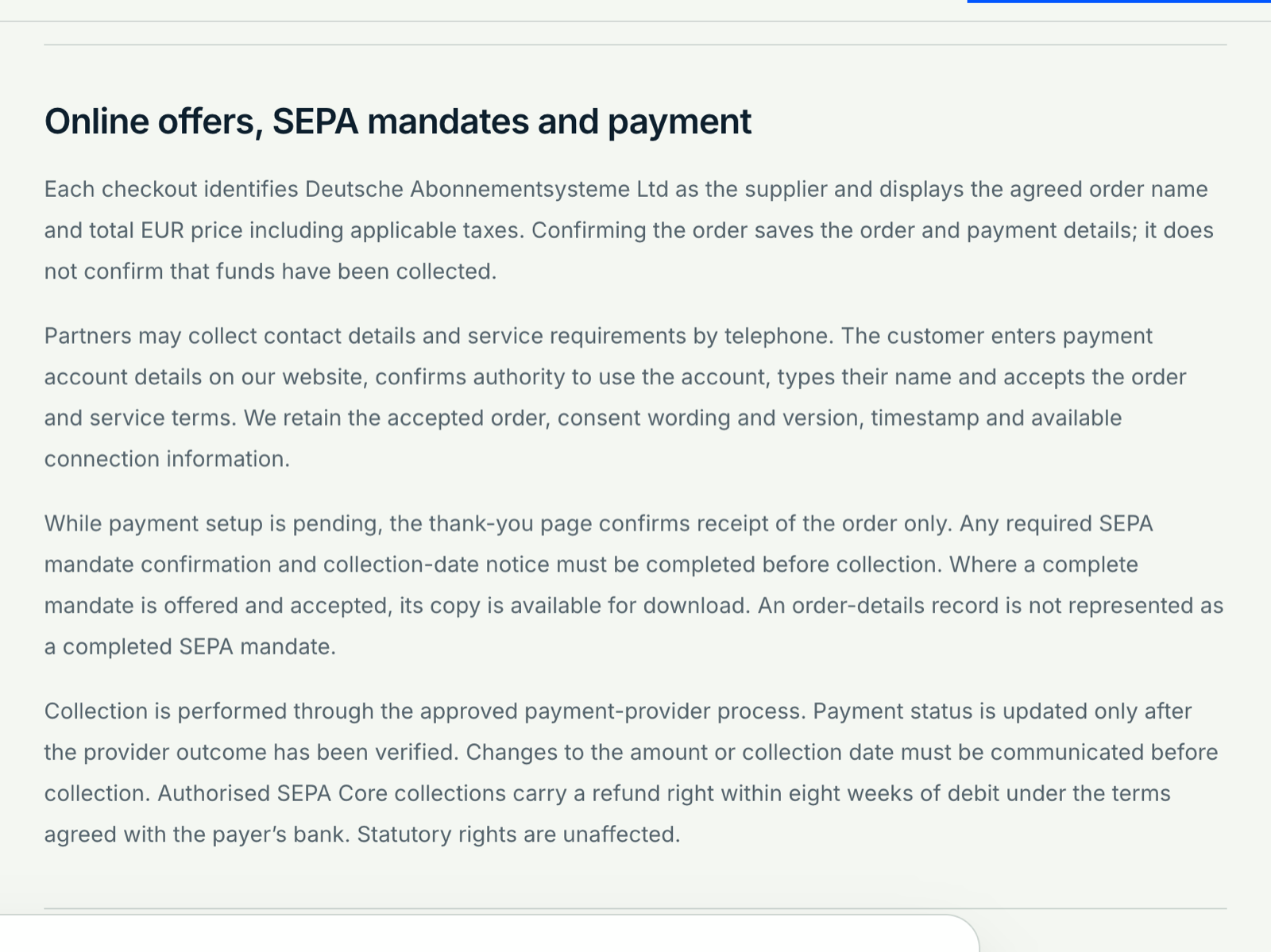The image size is (1271, 952).
Task: Click the words 'connection information.'
Action: pos(167,459)
